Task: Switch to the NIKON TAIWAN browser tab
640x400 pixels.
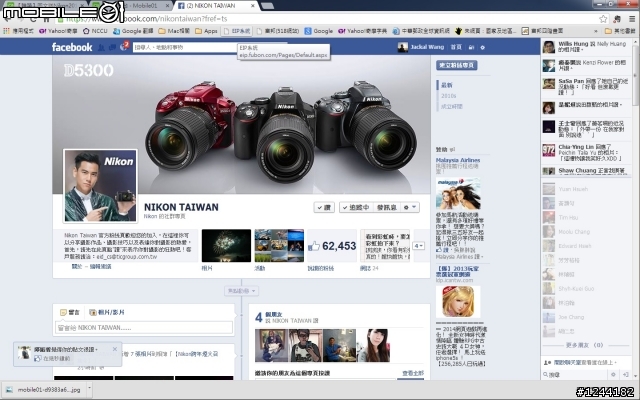Action: tap(216, 6)
